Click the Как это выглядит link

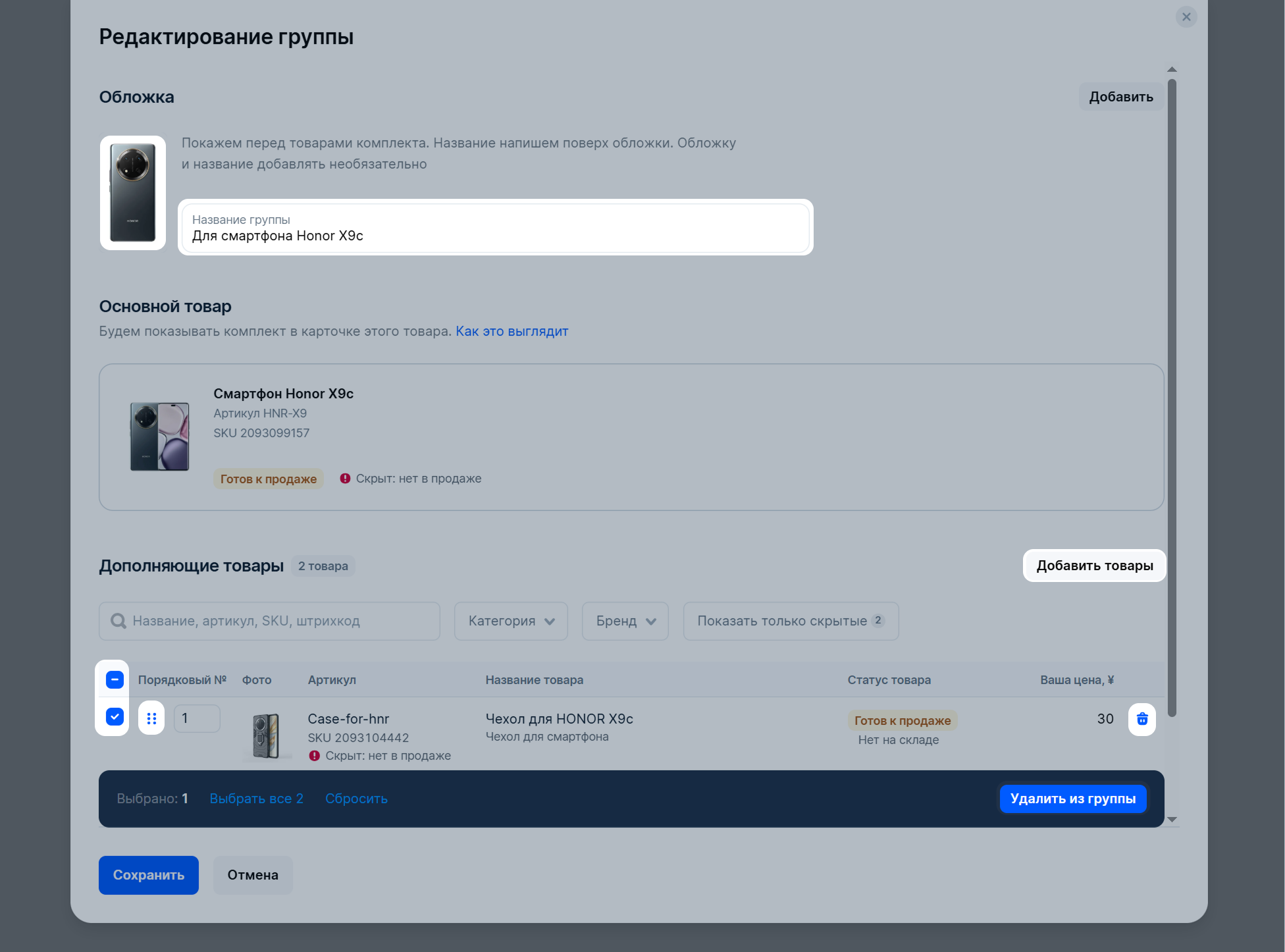pyautogui.click(x=511, y=331)
